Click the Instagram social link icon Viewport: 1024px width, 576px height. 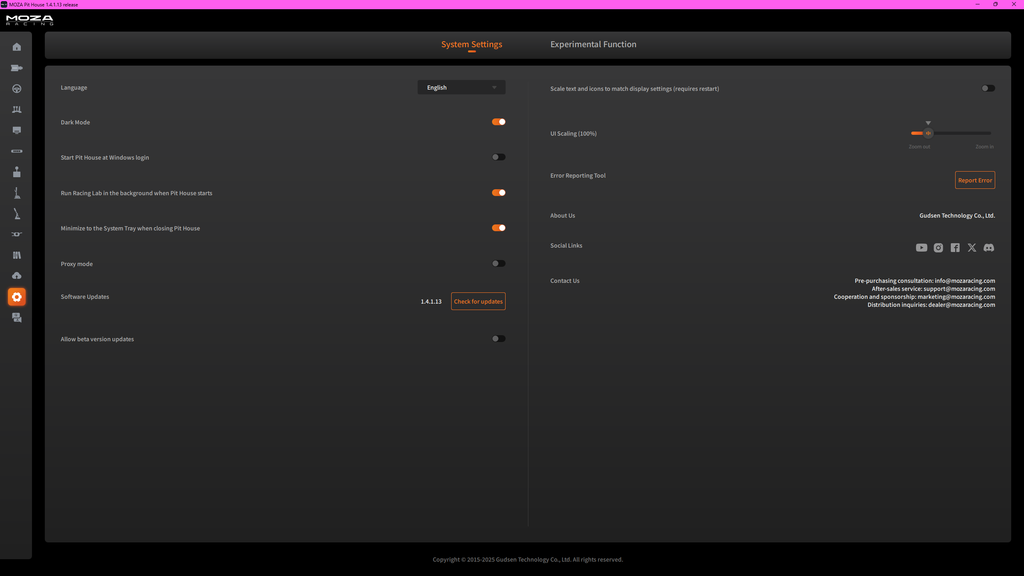click(x=938, y=248)
